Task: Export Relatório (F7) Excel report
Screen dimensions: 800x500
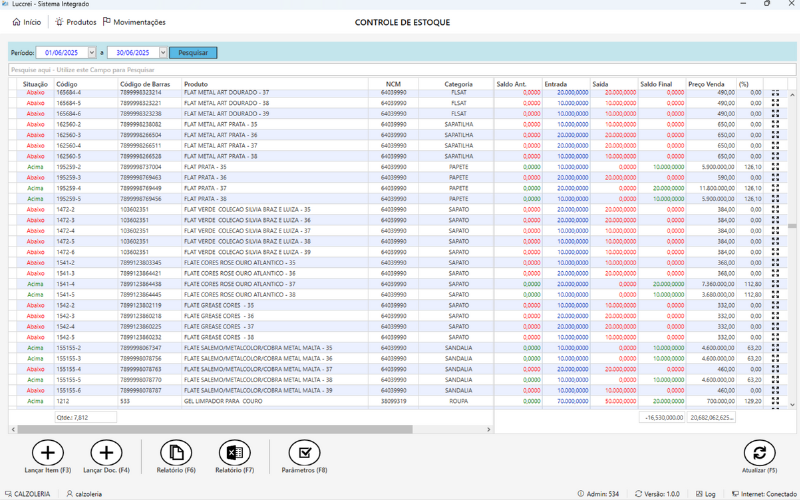Action: [x=235, y=453]
